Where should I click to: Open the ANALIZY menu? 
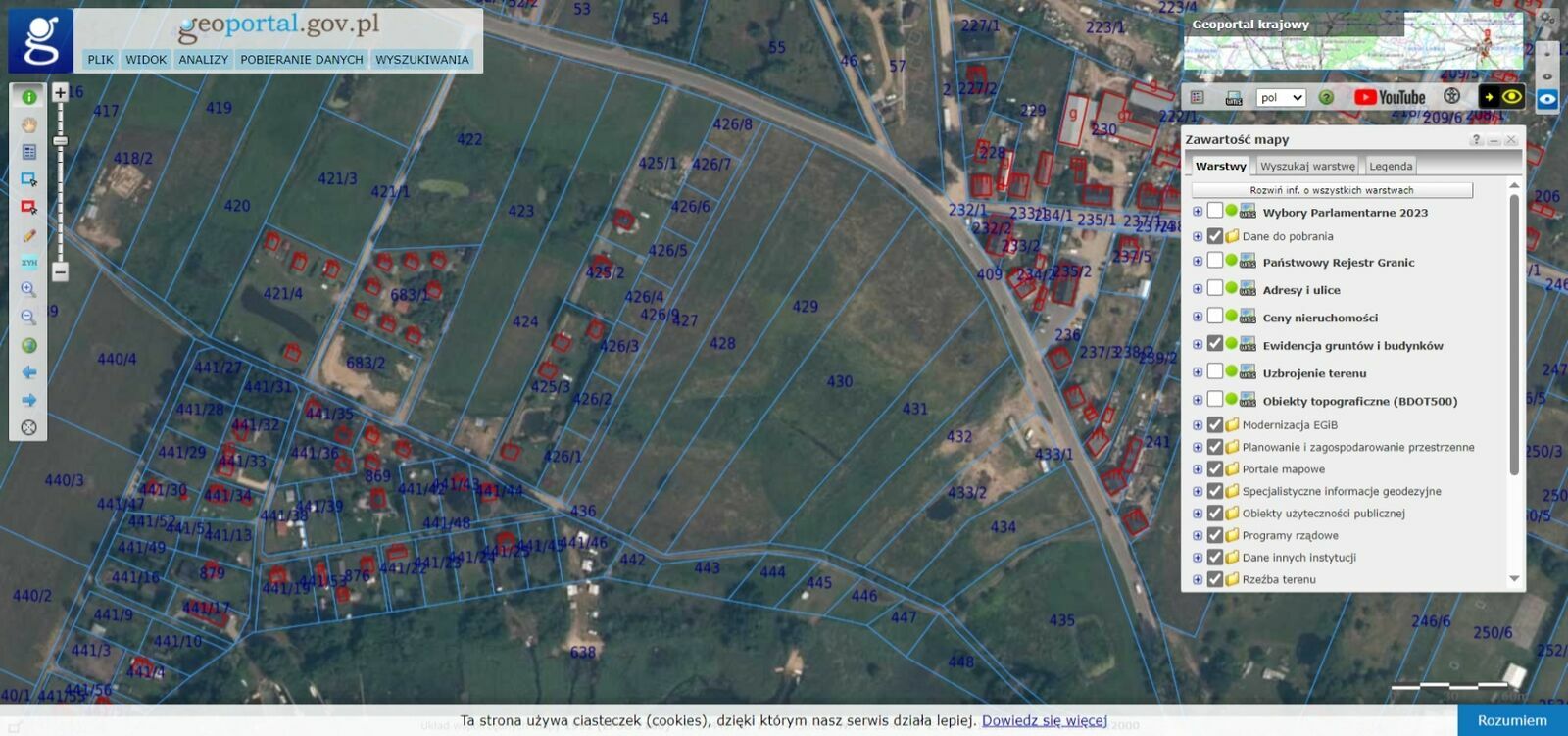tap(203, 60)
